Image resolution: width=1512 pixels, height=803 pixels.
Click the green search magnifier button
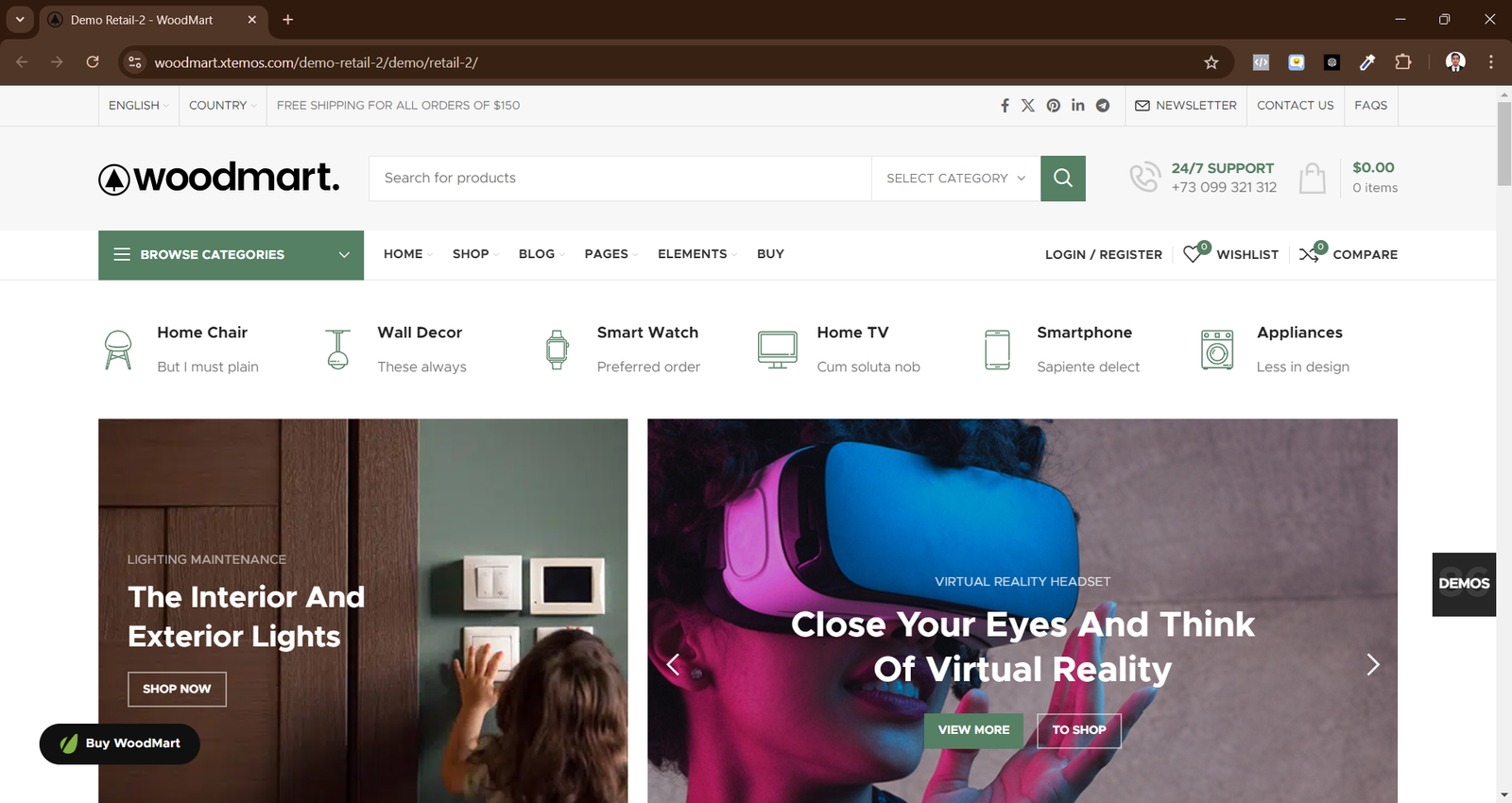(1062, 179)
